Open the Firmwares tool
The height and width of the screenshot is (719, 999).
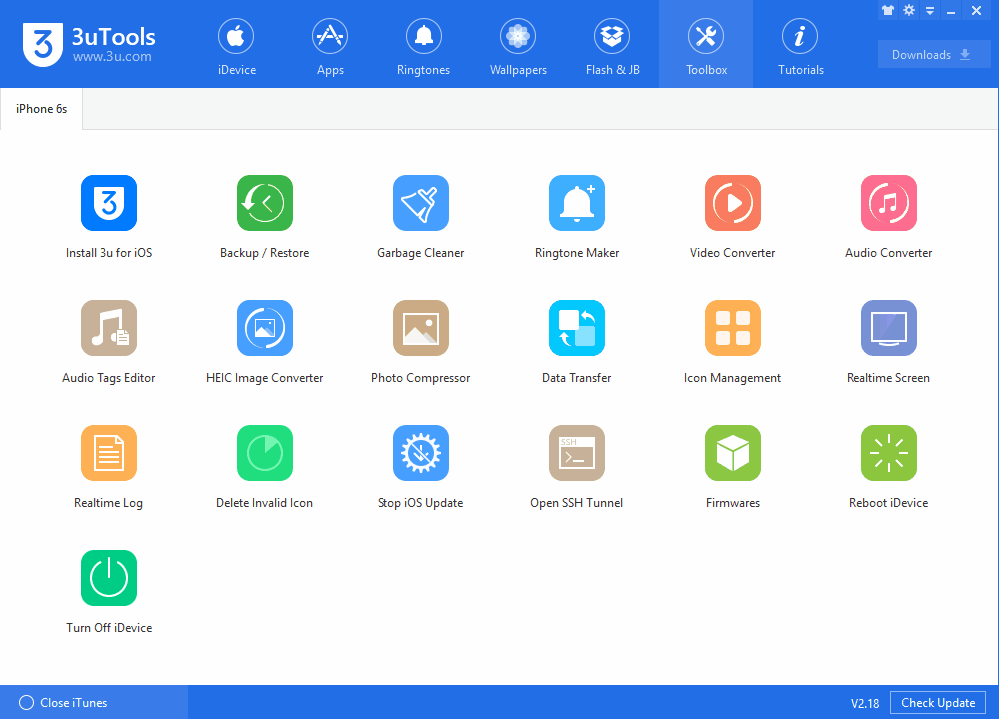click(x=733, y=453)
